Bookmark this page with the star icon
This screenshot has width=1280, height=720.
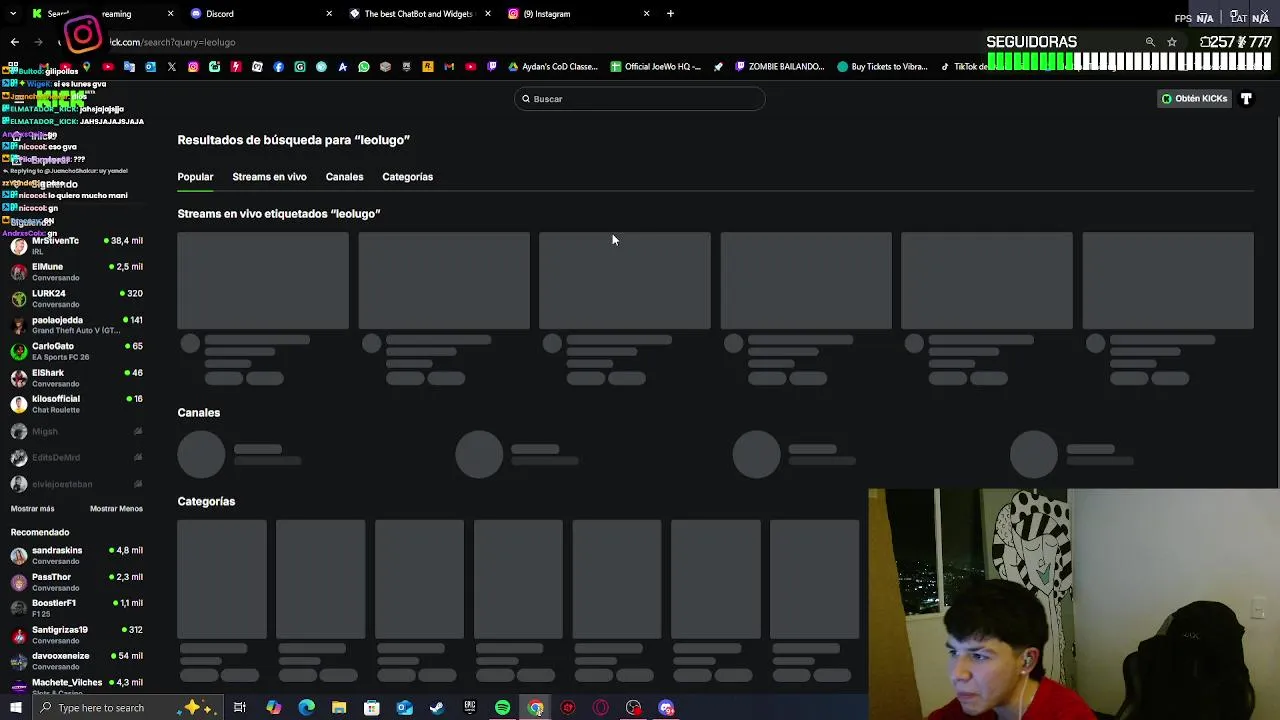(x=1172, y=42)
